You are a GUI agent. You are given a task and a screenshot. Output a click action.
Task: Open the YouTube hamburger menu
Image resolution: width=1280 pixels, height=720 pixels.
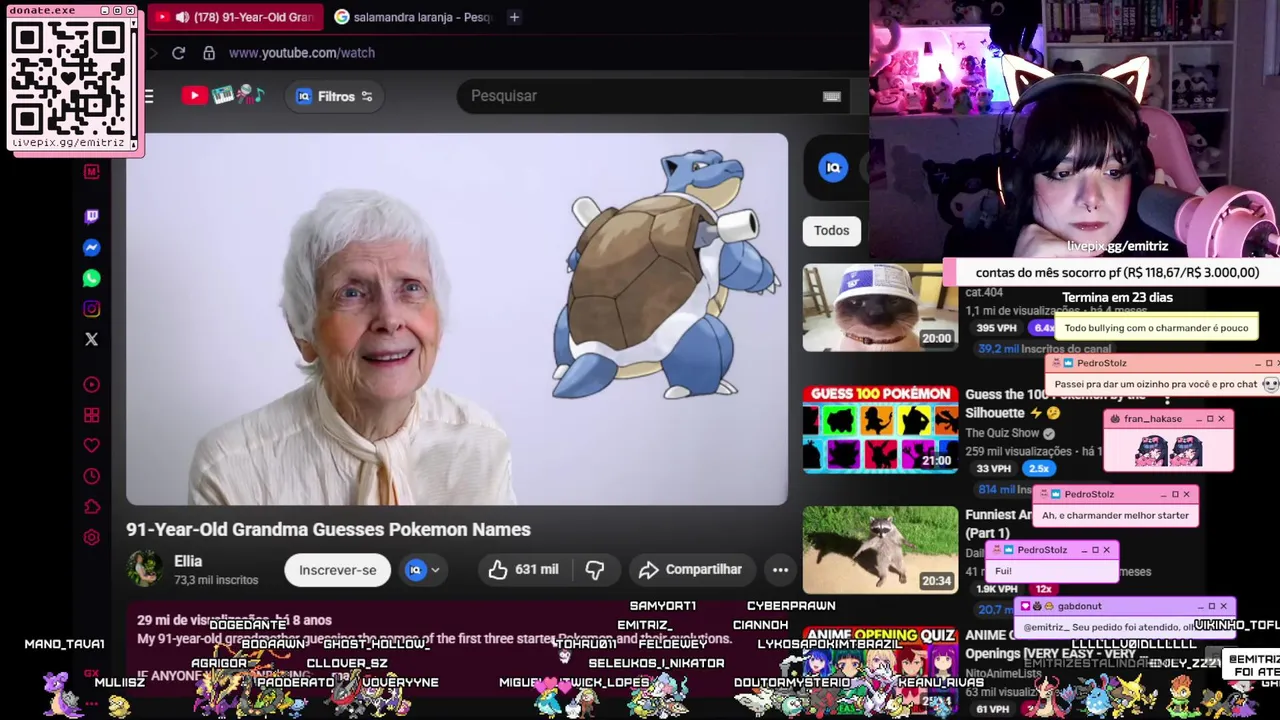[149, 96]
